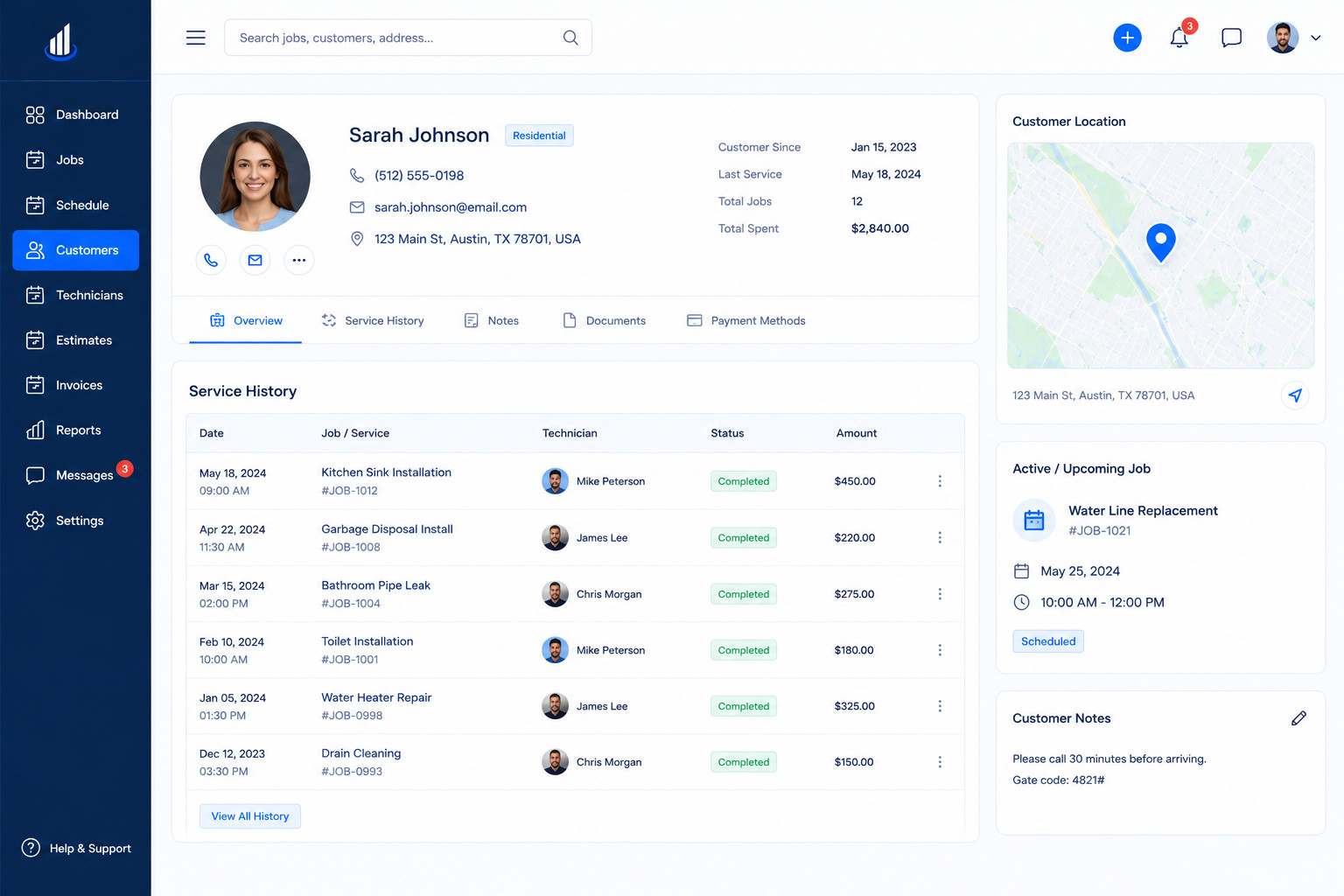Image resolution: width=1344 pixels, height=896 pixels.
Task: Open row menu for Water Heater Repair
Action: pyautogui.click(x=940, y=706)
